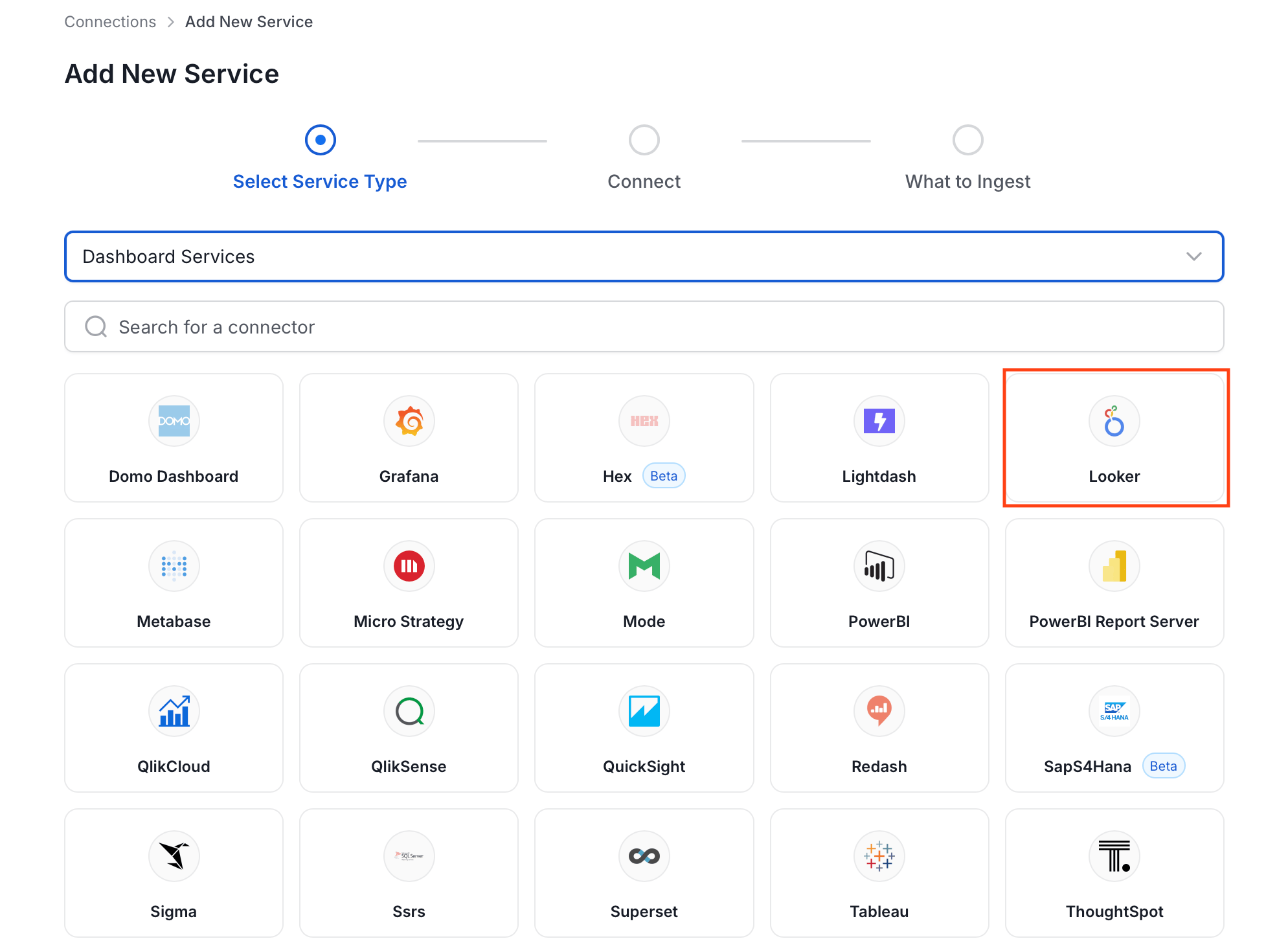Focus the Search for a connector field
This screenshot has height=952, width=1277.
(x=644, y=326)
